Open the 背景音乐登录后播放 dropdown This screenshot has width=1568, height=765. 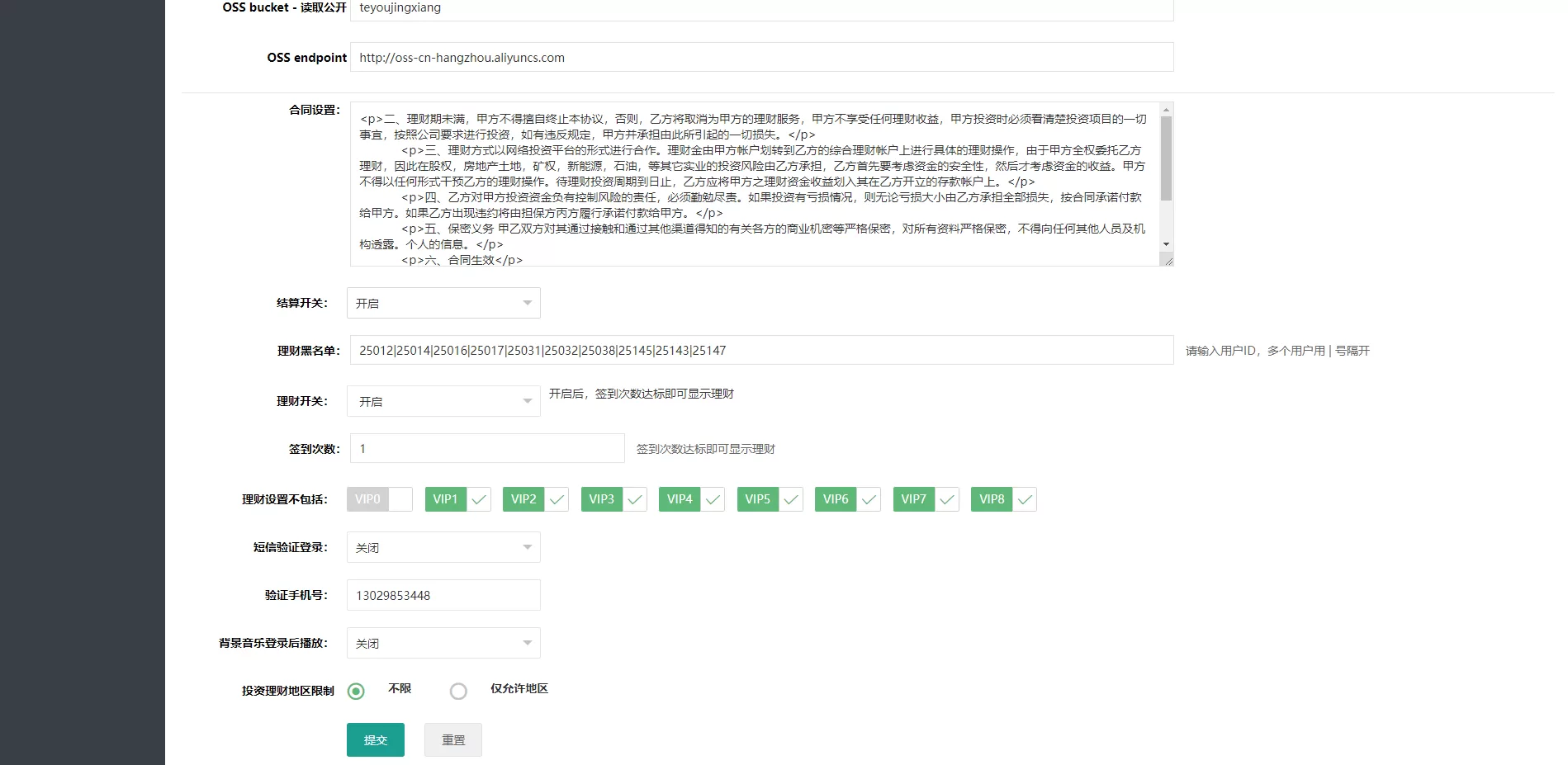[443, 642]
